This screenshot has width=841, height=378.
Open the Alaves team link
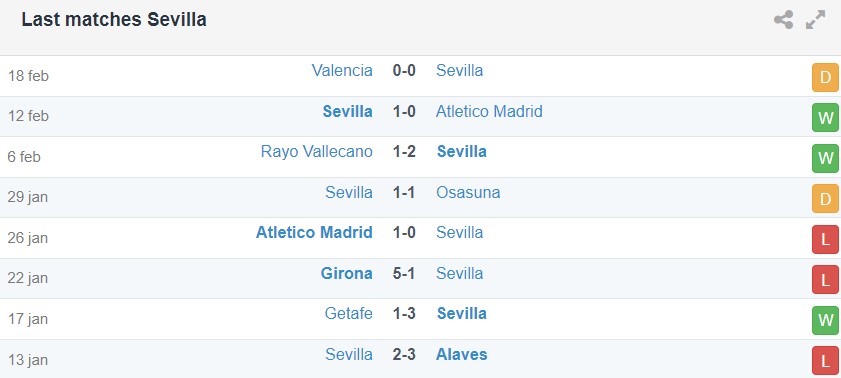click(462, 354)
